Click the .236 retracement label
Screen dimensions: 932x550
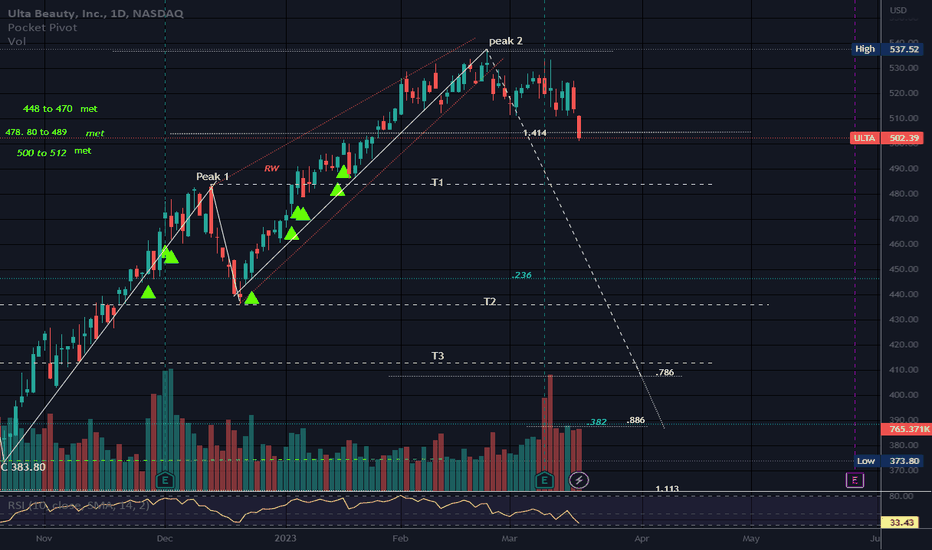click(522, 275)
